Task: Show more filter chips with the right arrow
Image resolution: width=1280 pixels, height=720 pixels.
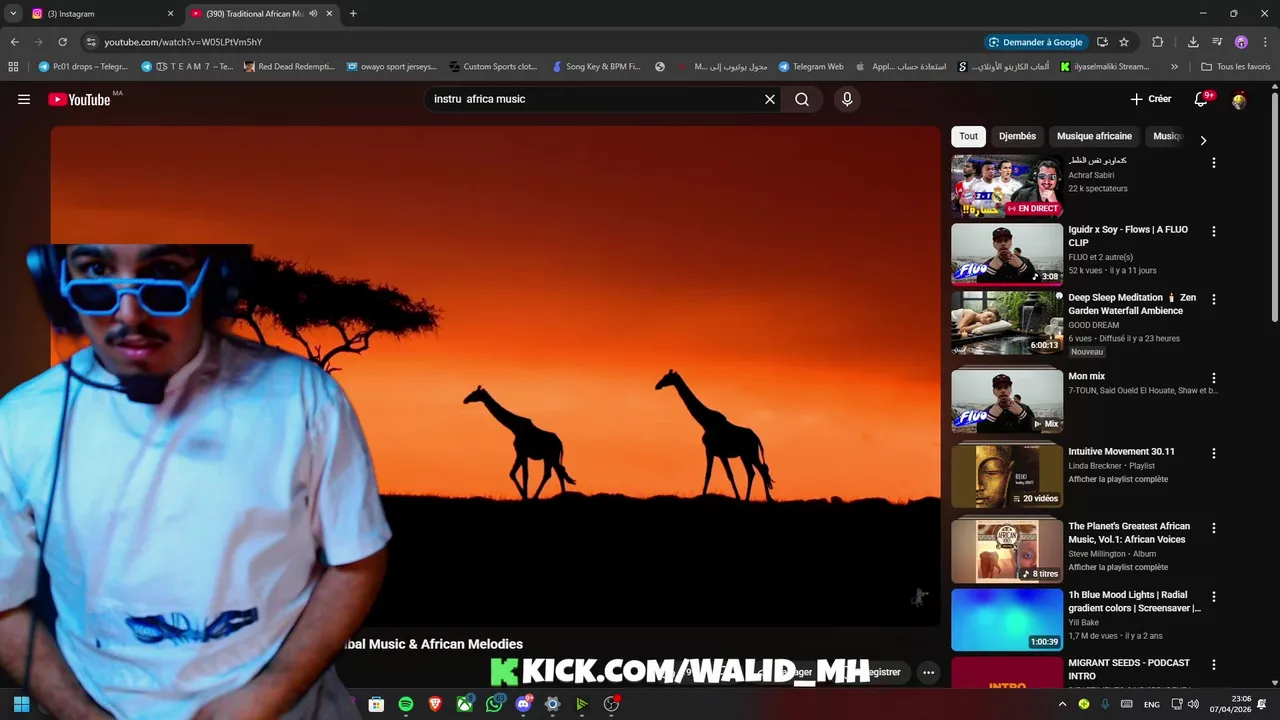Action: [x=1203, y=141]
